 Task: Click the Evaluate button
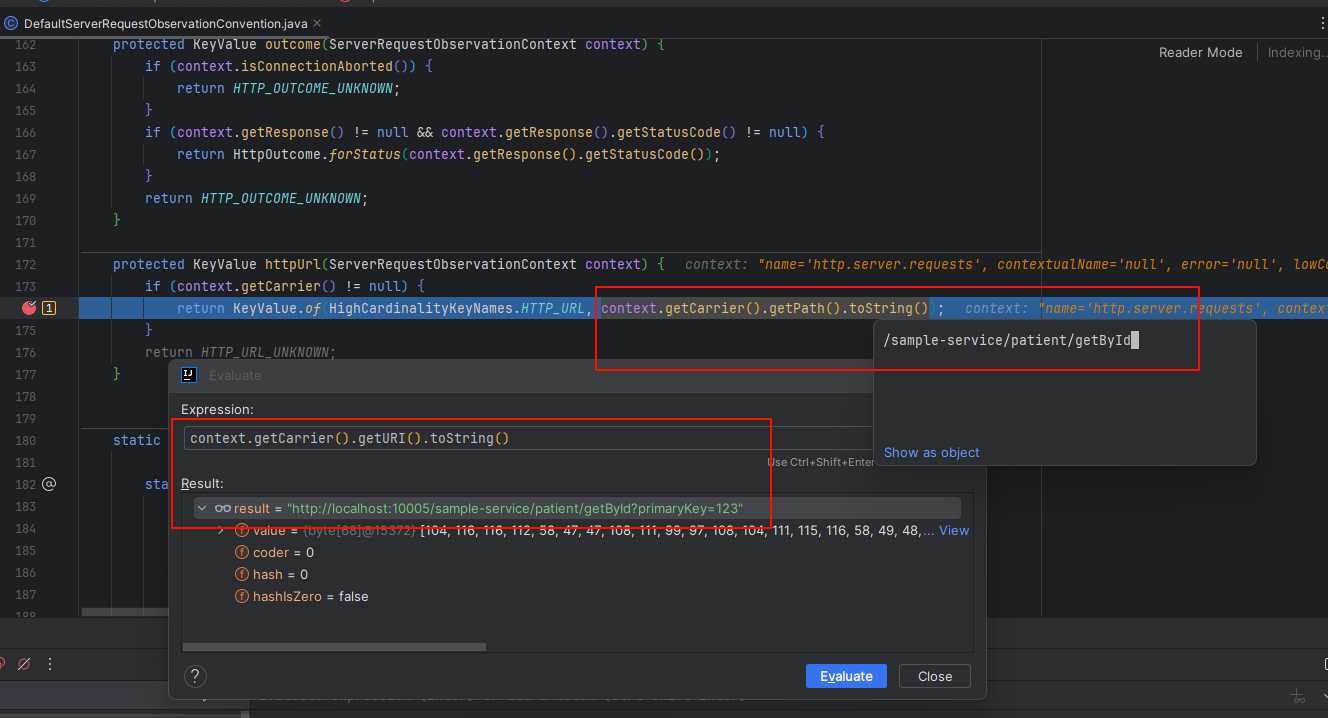point(846,676)
